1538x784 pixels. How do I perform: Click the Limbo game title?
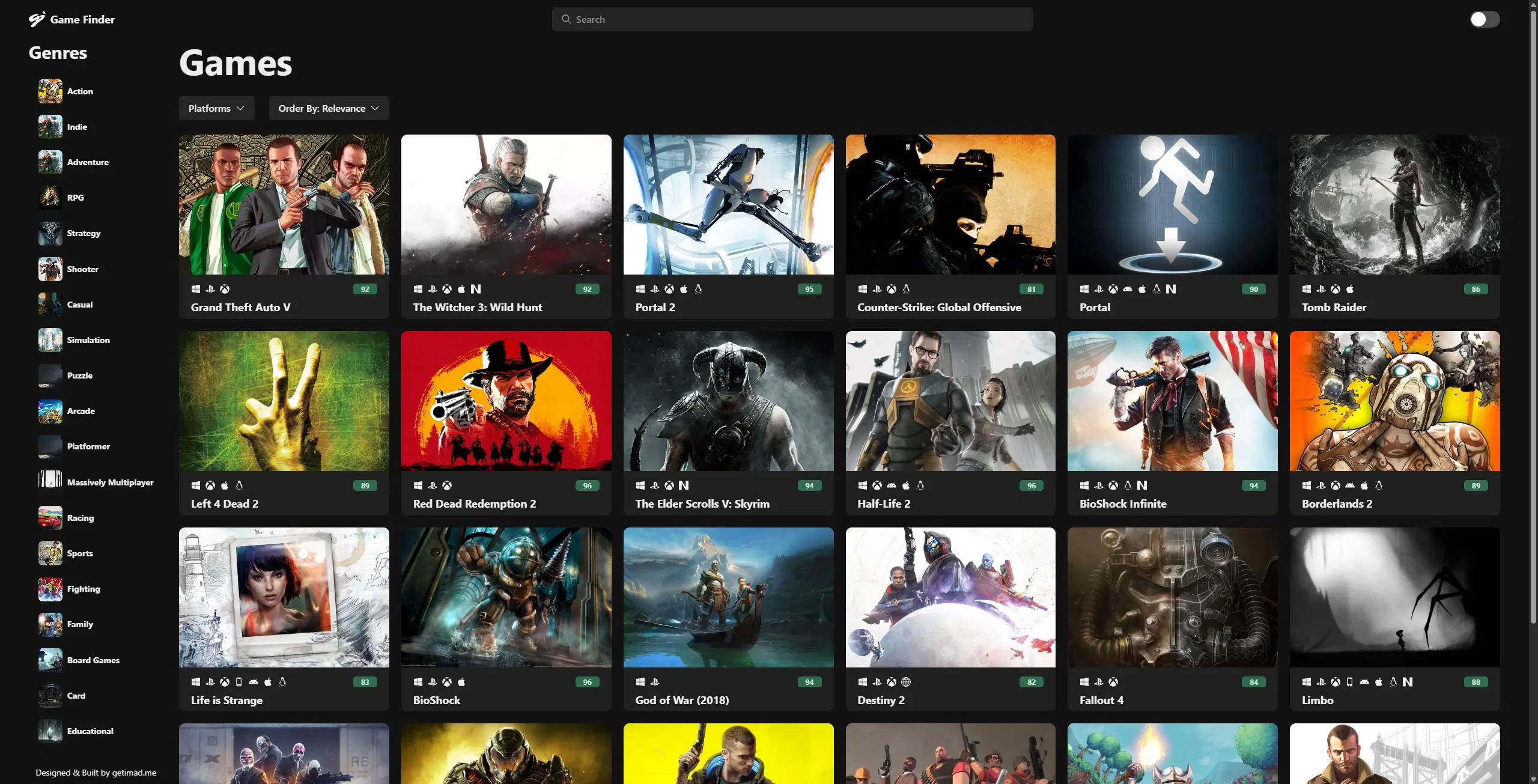[1318, 700]
